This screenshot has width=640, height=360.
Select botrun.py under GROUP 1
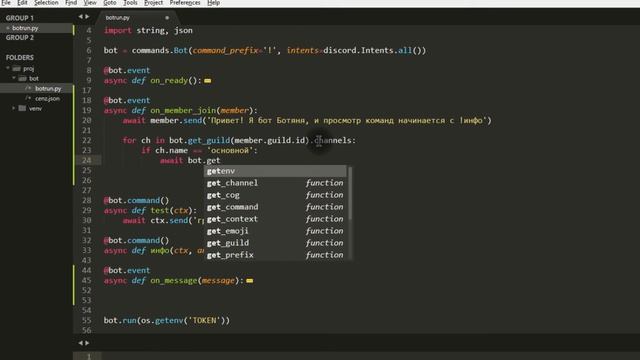36,28
